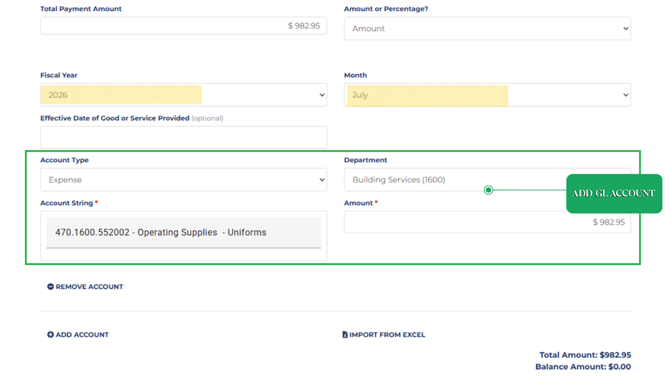The width and height of the screenshot is (670, 376).
Task: Click the Department label
Action: click(x=365, y=160)
